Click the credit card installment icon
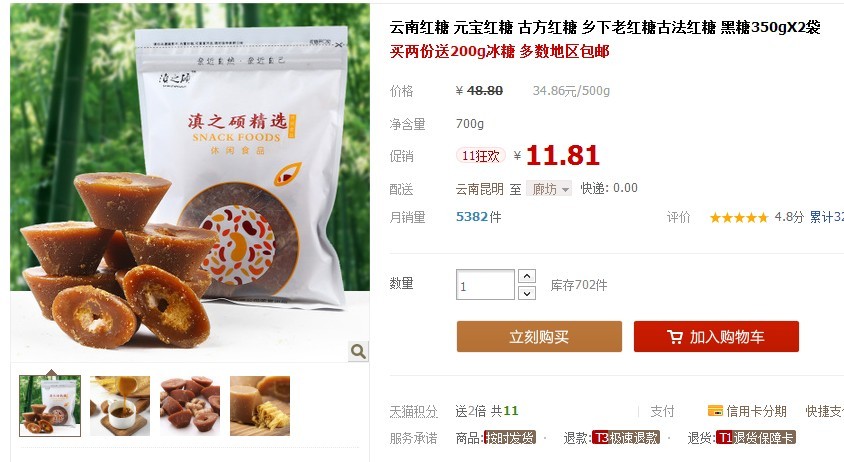 (x=715, y=411)
